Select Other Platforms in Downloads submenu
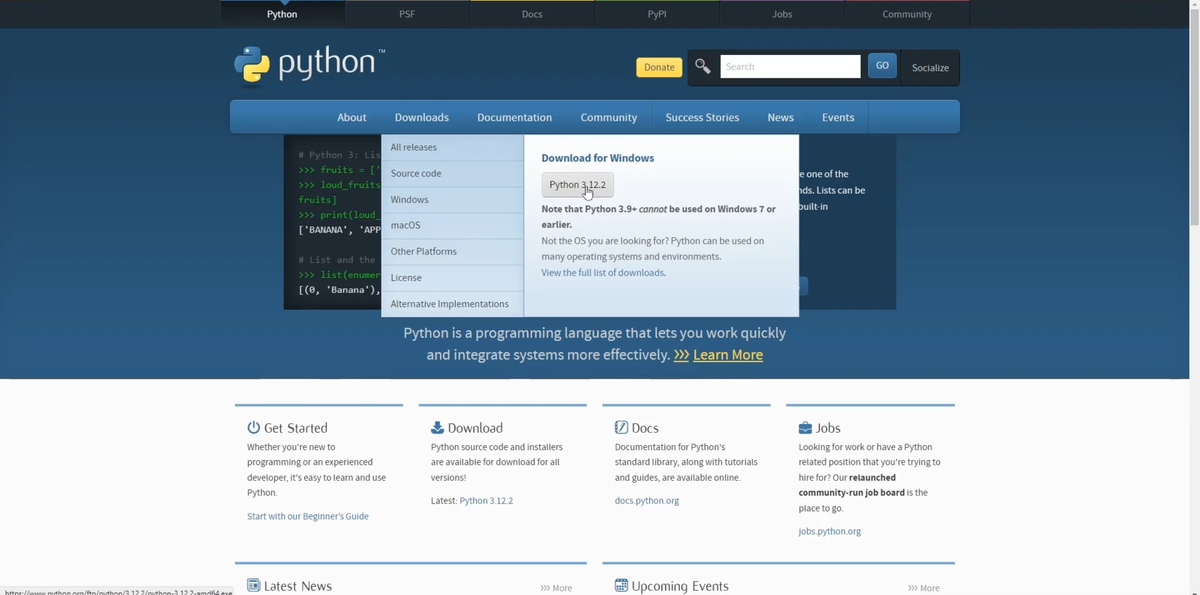 (x=452, y=251)
